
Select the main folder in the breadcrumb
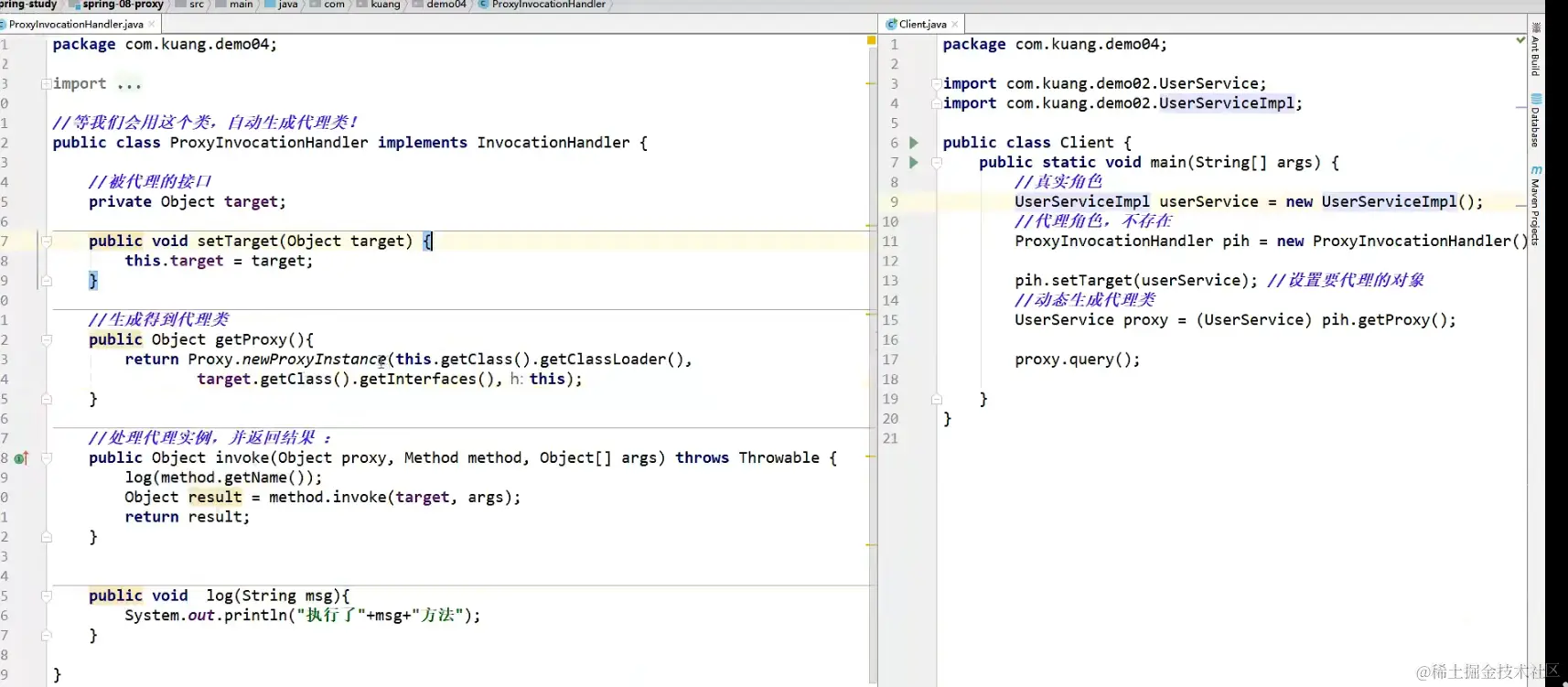(x=241, y=5)
